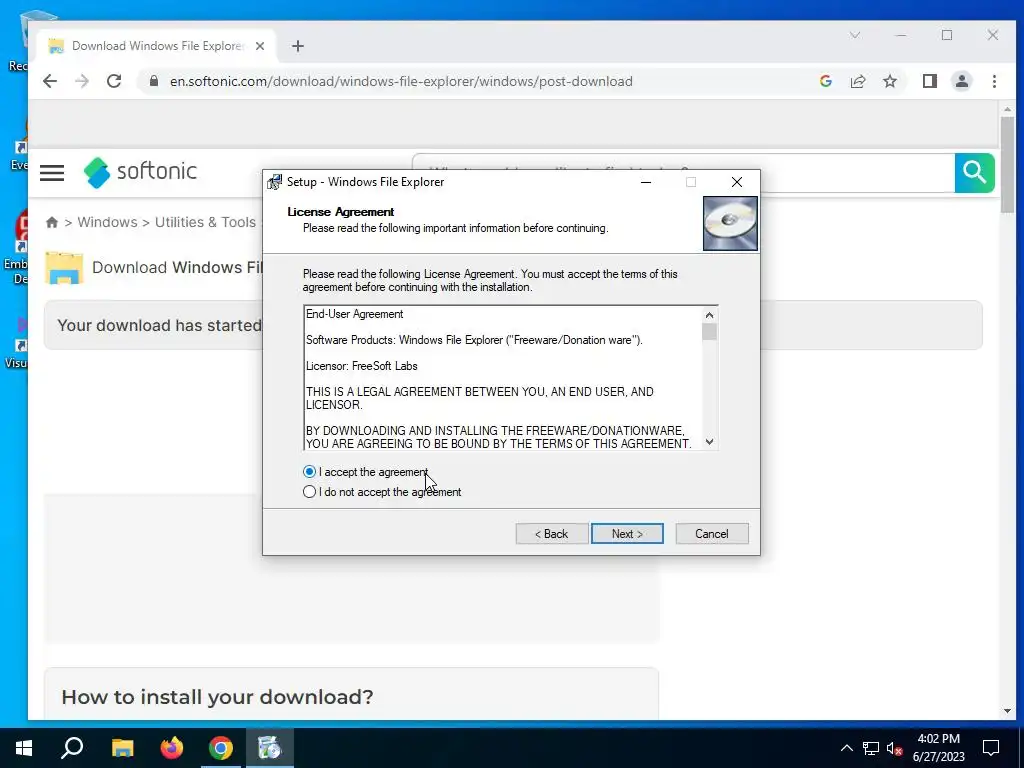
Task: Reload the Softonic page
Action: click(114, 81)
